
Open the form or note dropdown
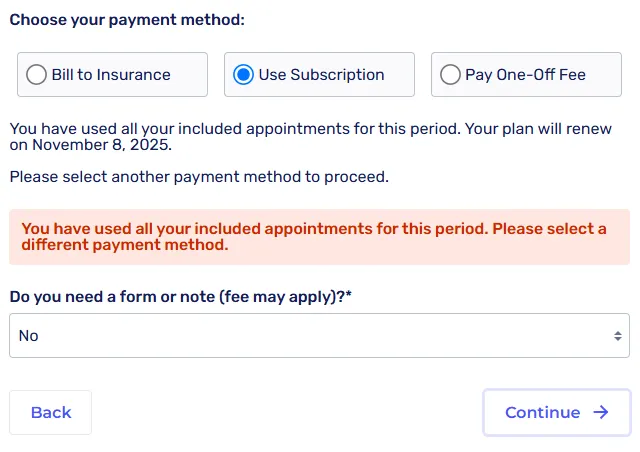[x=319, y=336]
